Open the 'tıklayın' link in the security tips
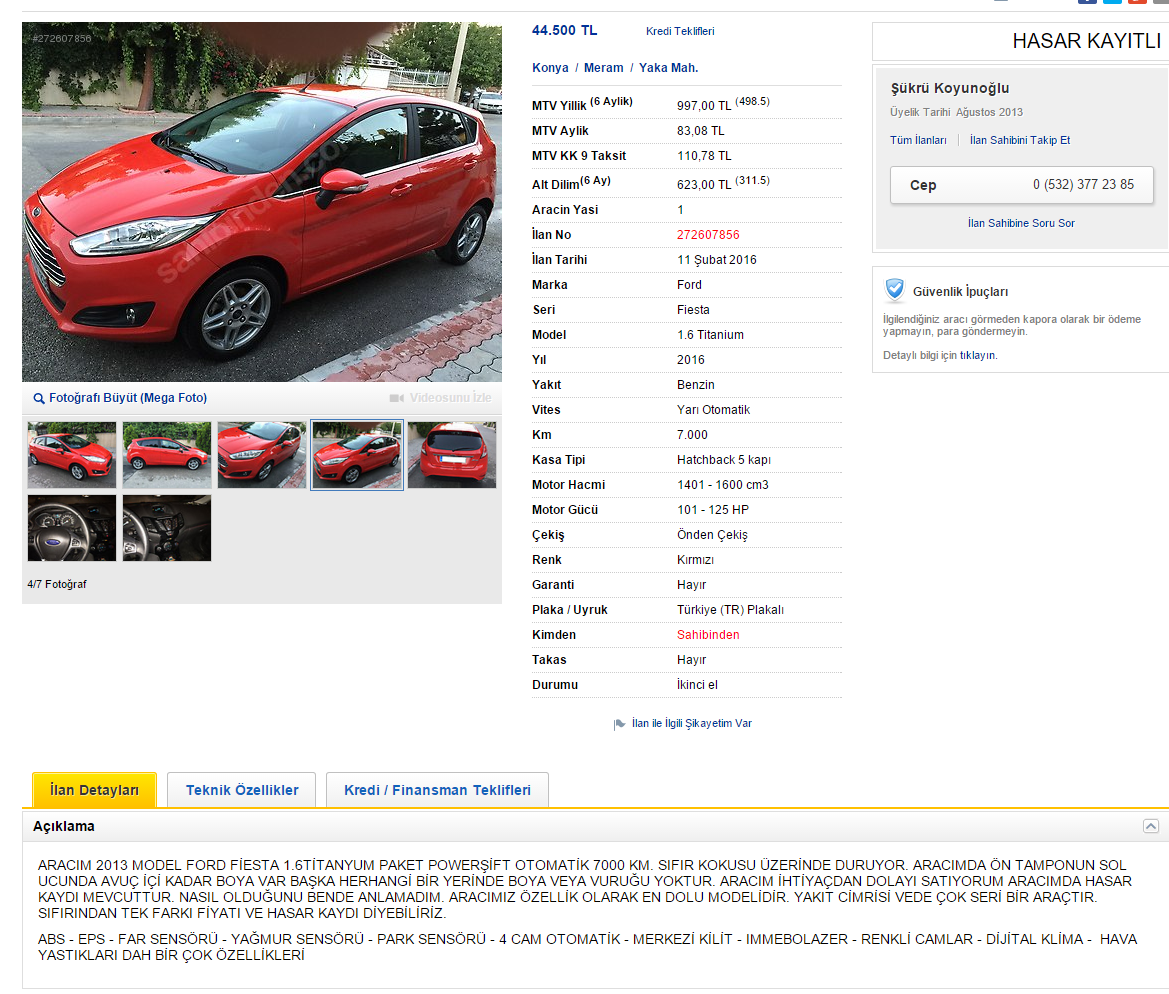This screenshot has height=994, width=1169. pos(977,356)
